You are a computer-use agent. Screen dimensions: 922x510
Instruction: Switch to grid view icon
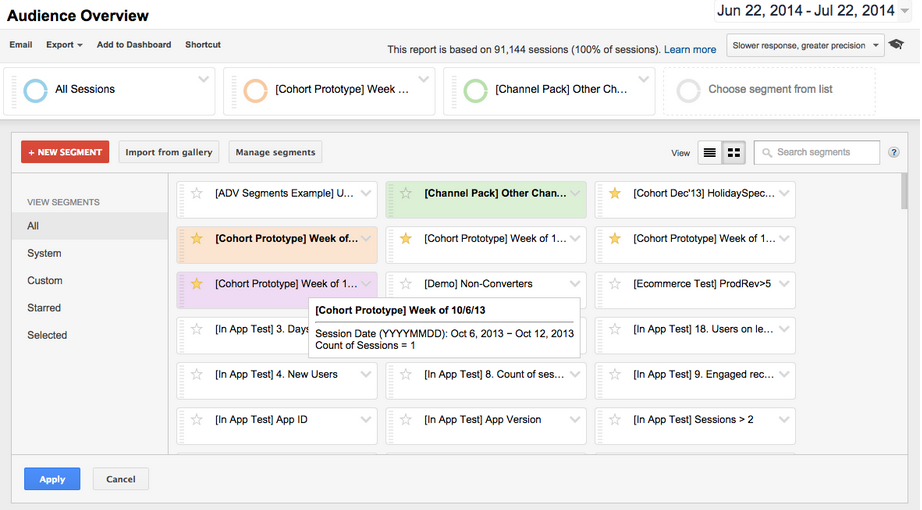point(734,153)
